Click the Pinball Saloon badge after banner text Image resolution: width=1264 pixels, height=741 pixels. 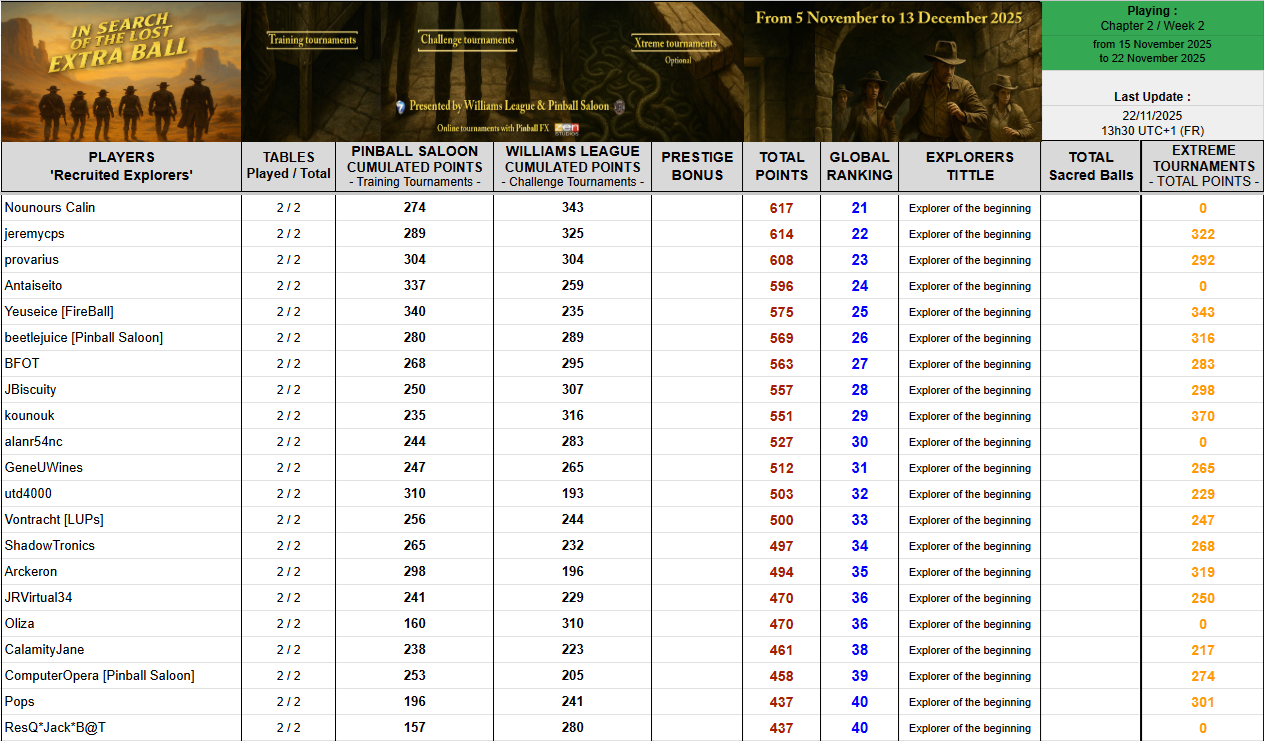click(619, 106)
